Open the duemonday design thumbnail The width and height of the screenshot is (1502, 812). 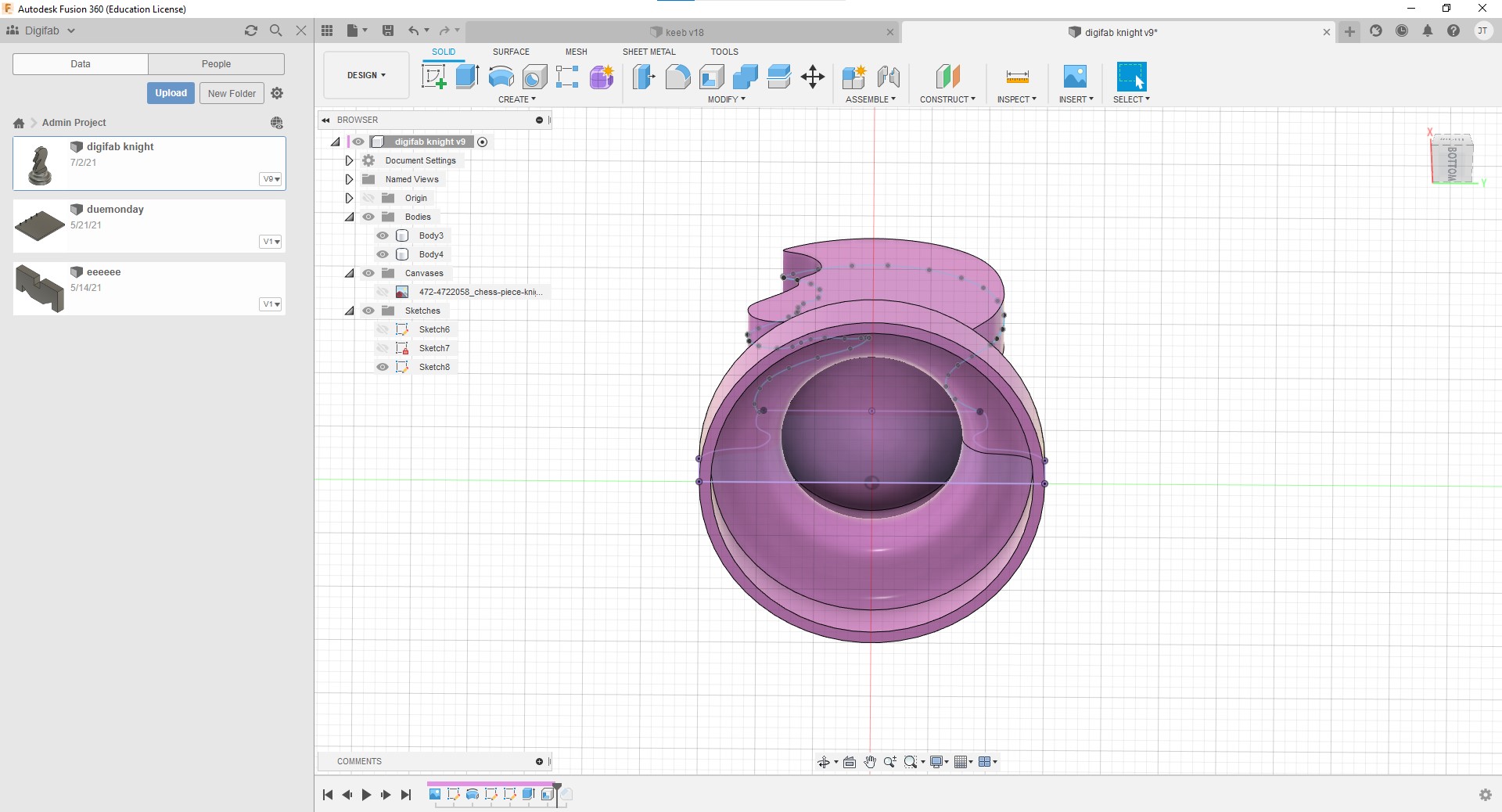coord(40,226)
